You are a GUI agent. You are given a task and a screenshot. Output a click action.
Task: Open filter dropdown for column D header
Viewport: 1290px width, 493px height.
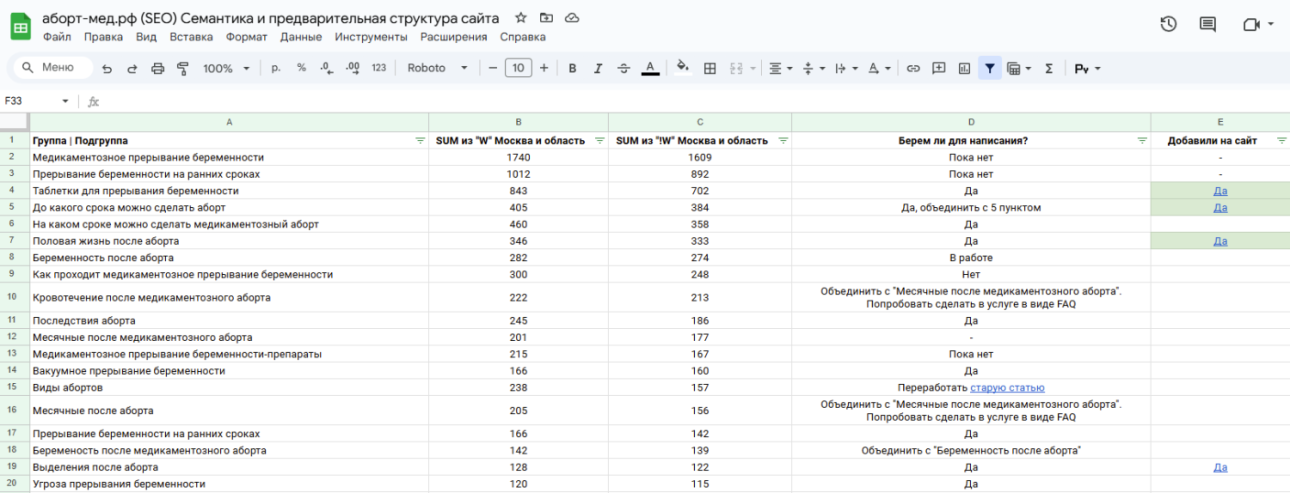(1142, 141)
